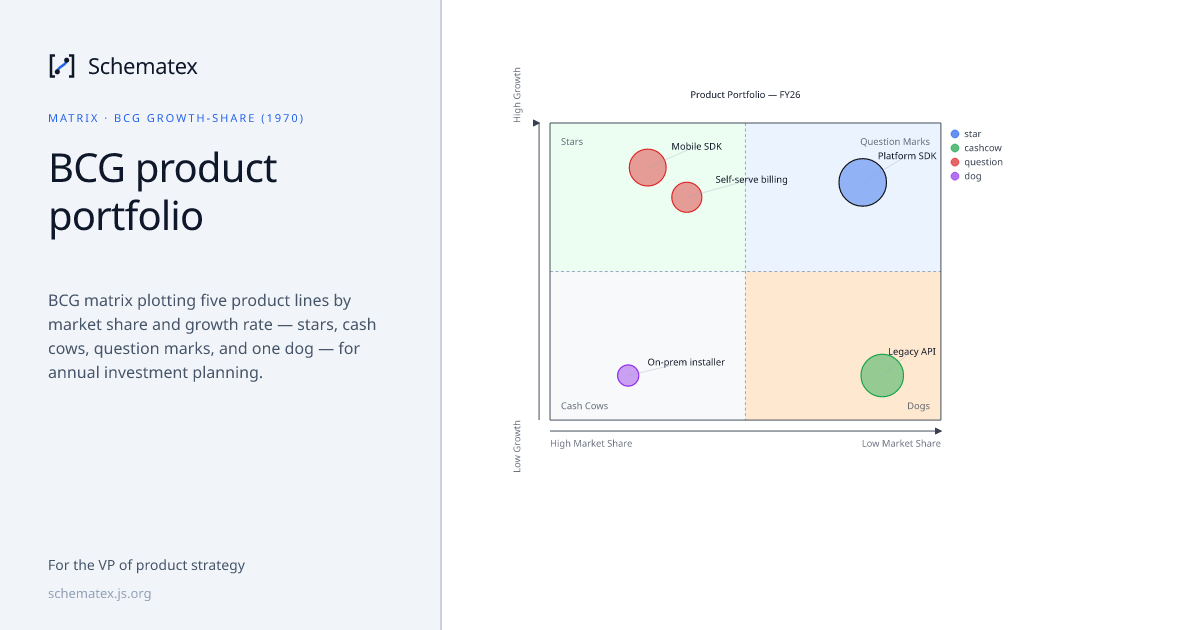Click 'For the VP of product strategy'
This screenshot has height=630, width=1200.
coord(146,565)
